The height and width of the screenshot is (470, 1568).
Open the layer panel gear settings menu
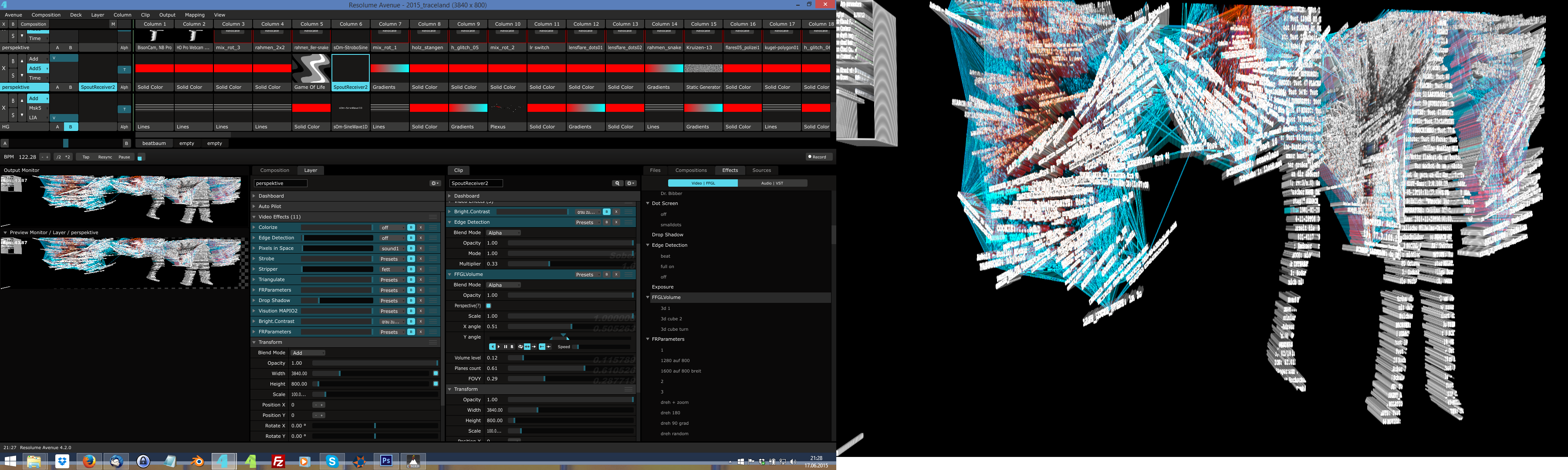435,183
